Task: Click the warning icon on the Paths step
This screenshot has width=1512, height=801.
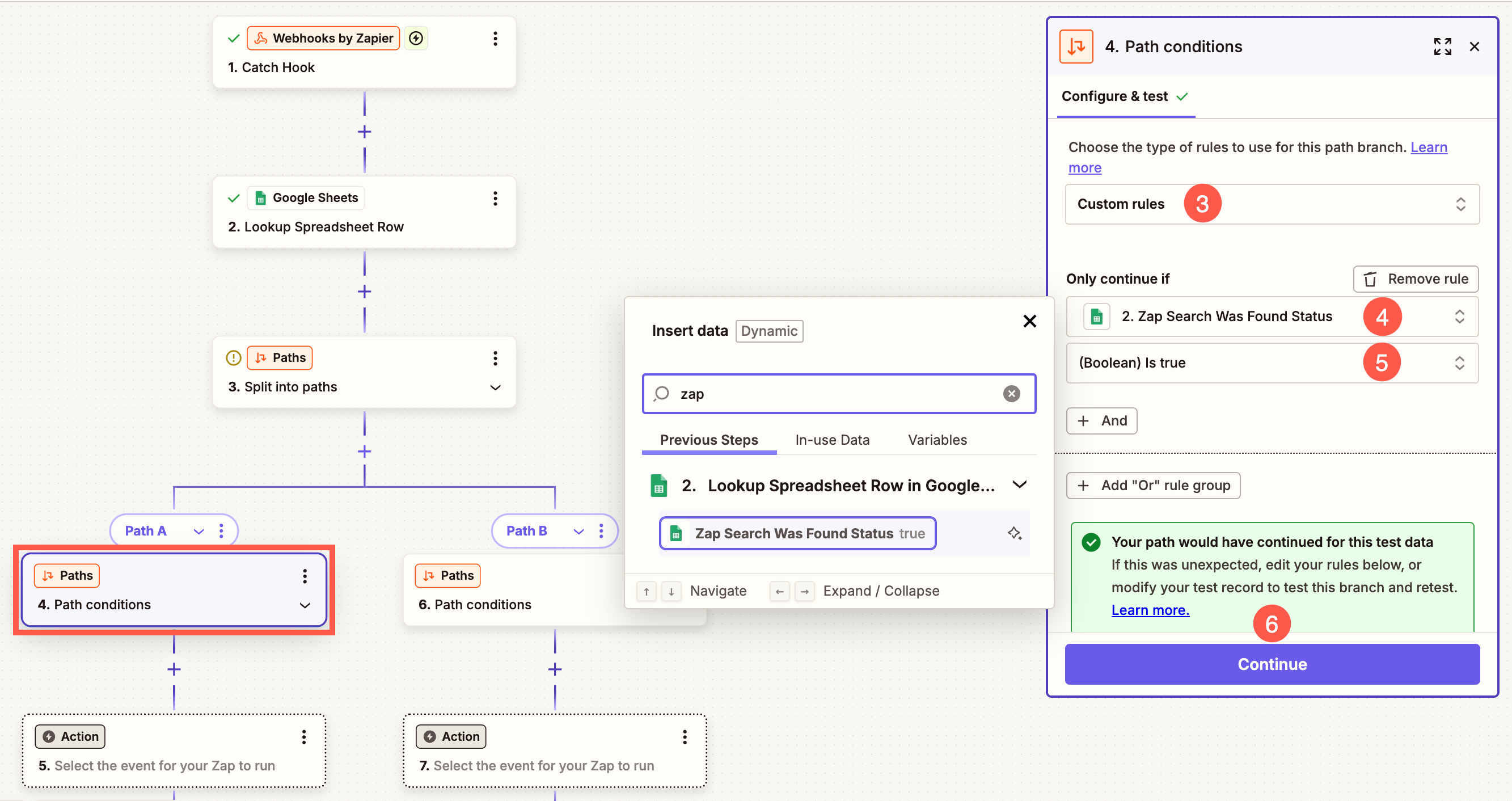Action: coord(234,357)
